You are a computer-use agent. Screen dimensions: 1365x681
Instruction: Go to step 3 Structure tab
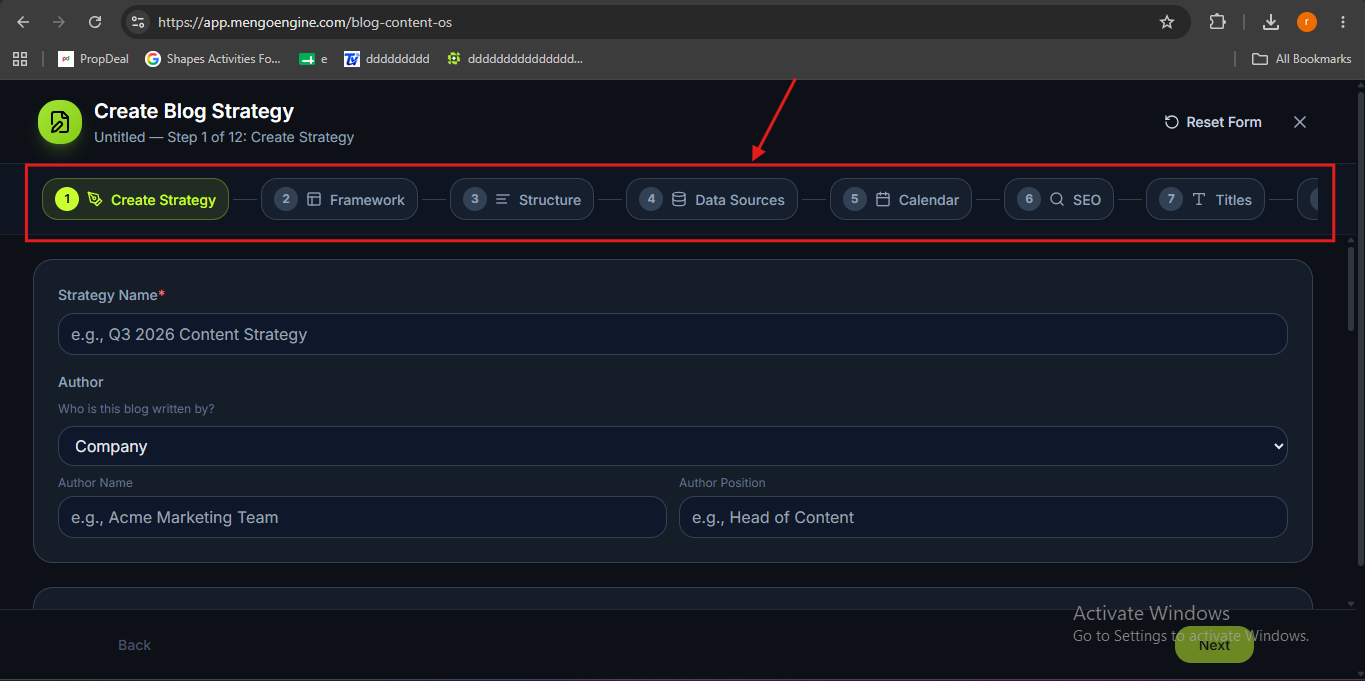[x=522, y=199]
